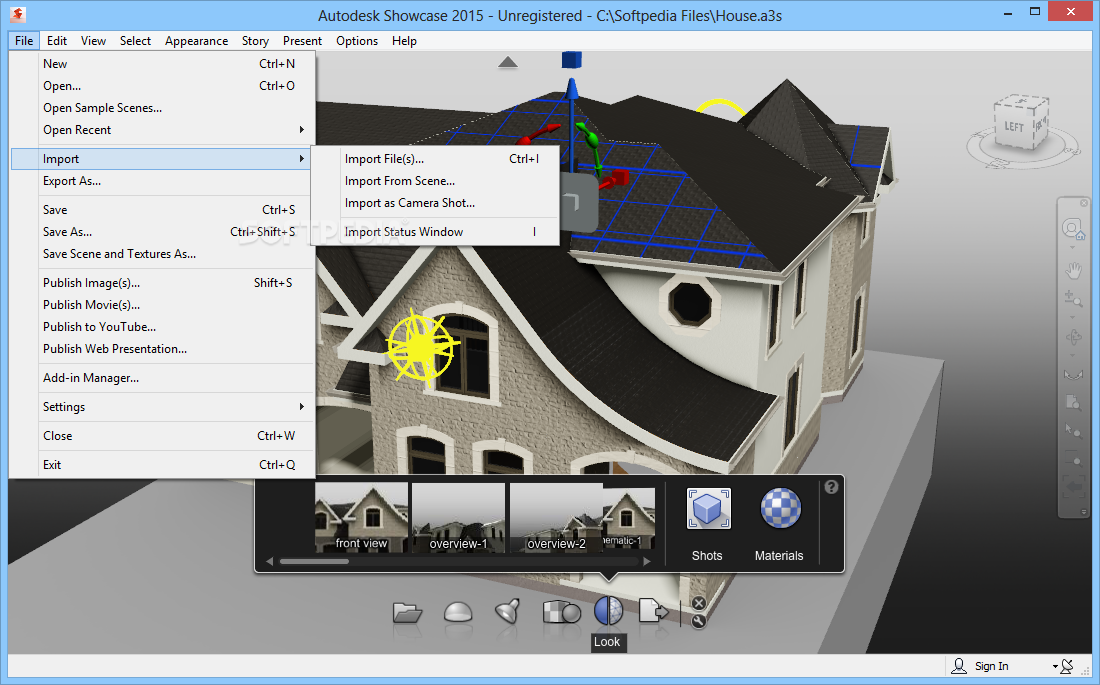This screenshot has width=1100, height=685.
Task: Click the Look half-sphere icon
Action: pos(608,611)
